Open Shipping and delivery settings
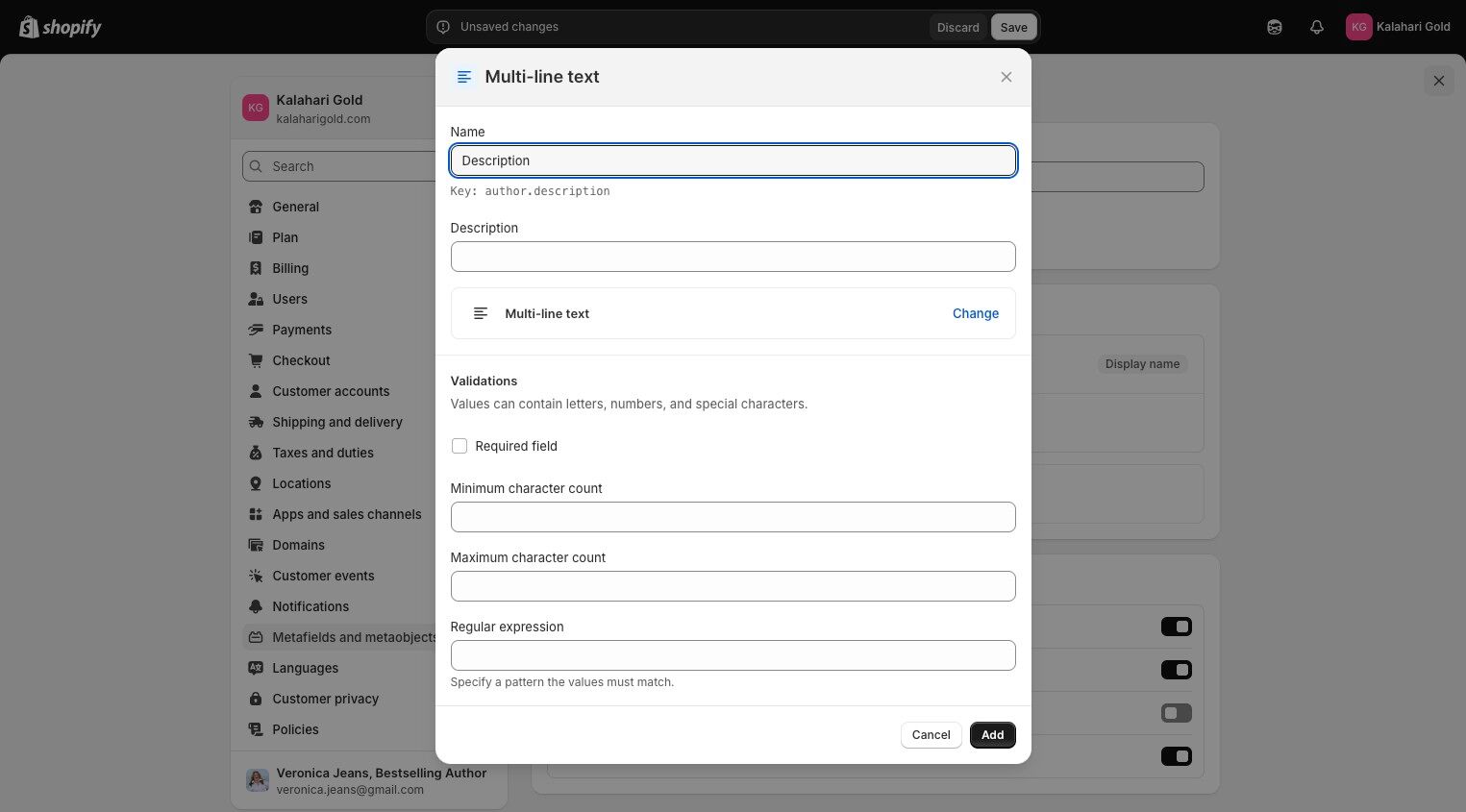Screen dimensions: 1466x812 click(x=336, y=422)
